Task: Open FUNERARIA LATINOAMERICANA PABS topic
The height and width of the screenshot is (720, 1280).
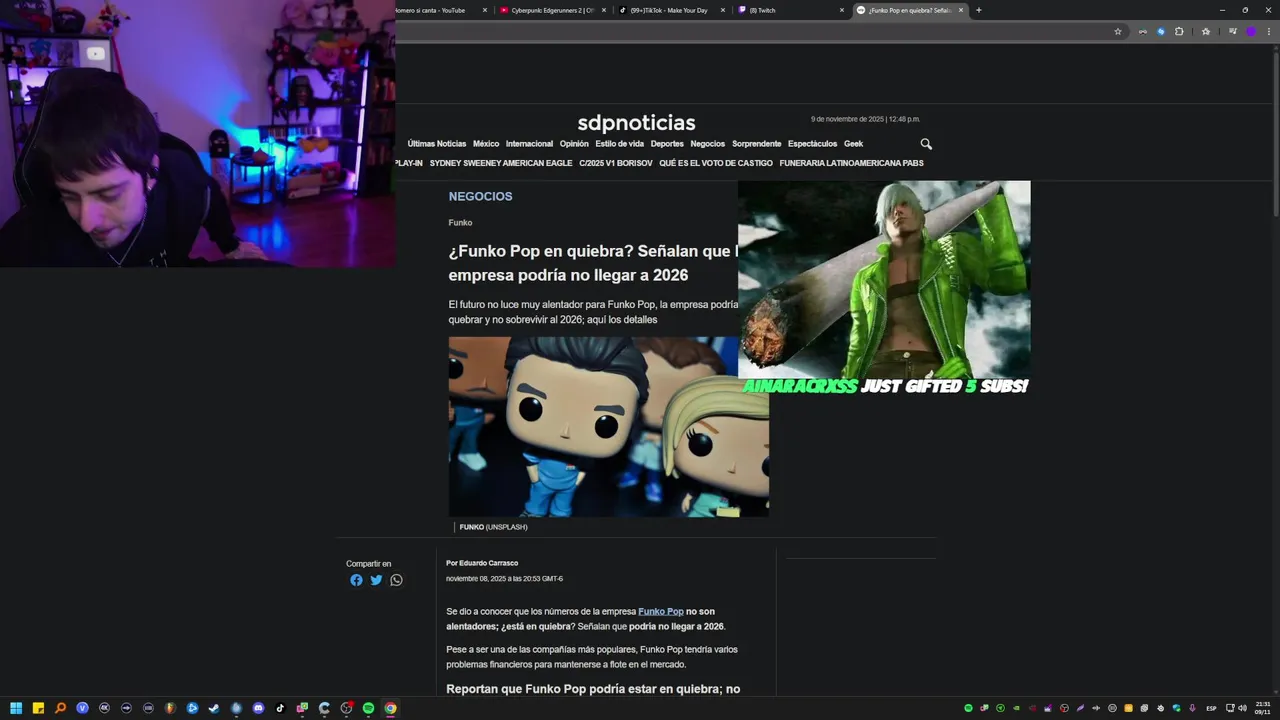Action: point(852,163)
